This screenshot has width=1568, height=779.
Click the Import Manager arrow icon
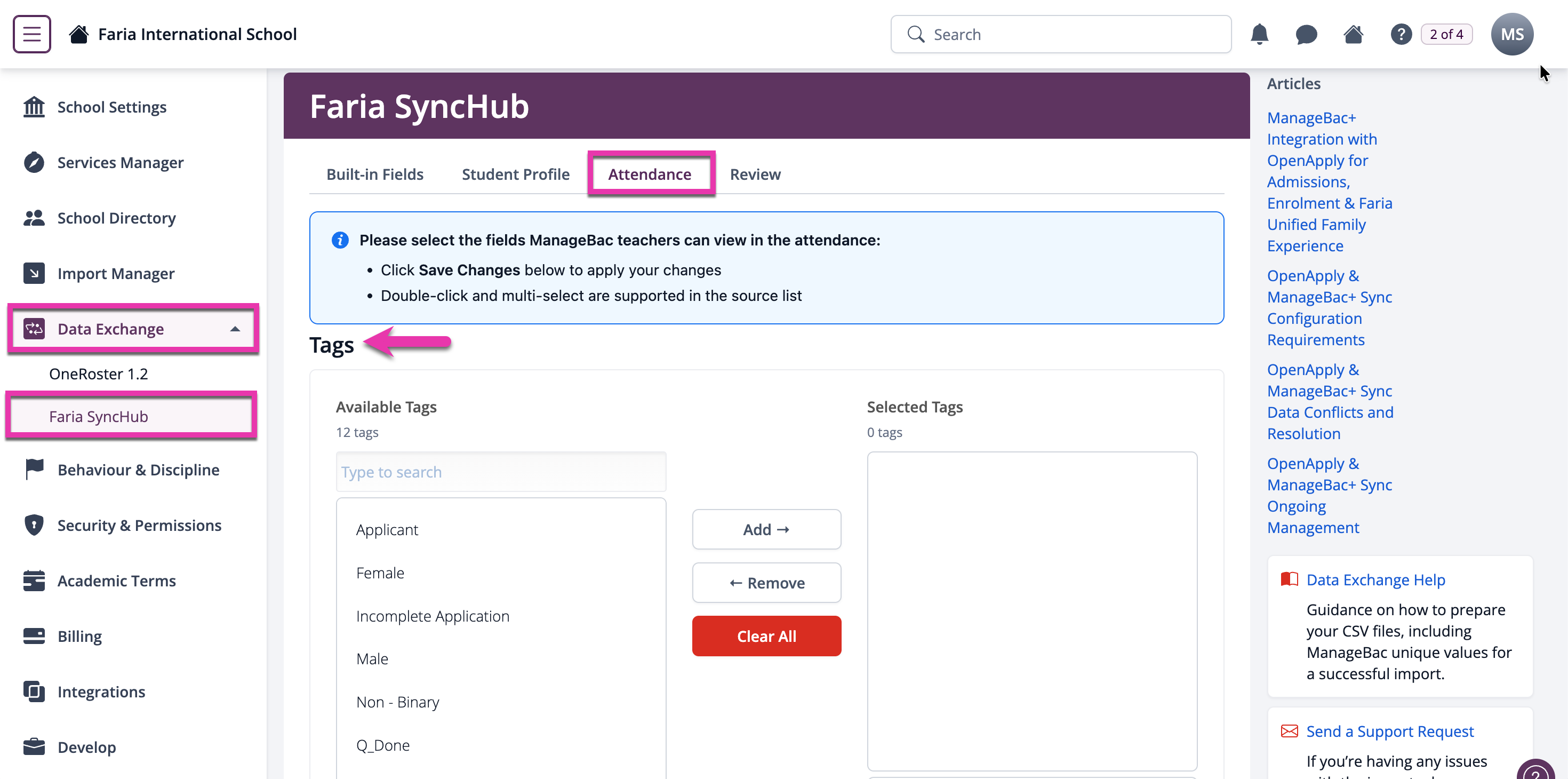click(x=34, y=274)
